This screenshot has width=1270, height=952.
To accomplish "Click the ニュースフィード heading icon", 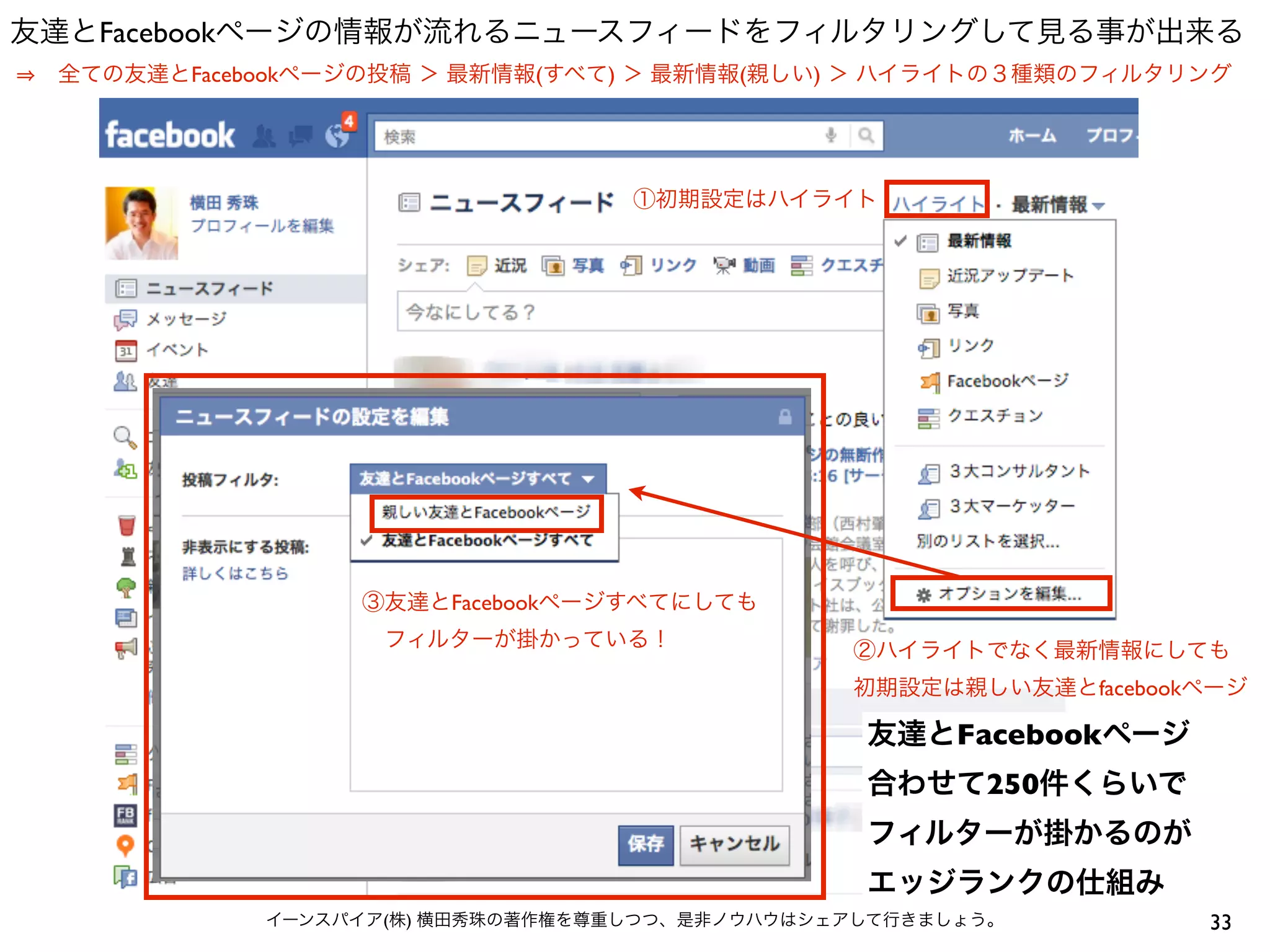I will (409, 203).
